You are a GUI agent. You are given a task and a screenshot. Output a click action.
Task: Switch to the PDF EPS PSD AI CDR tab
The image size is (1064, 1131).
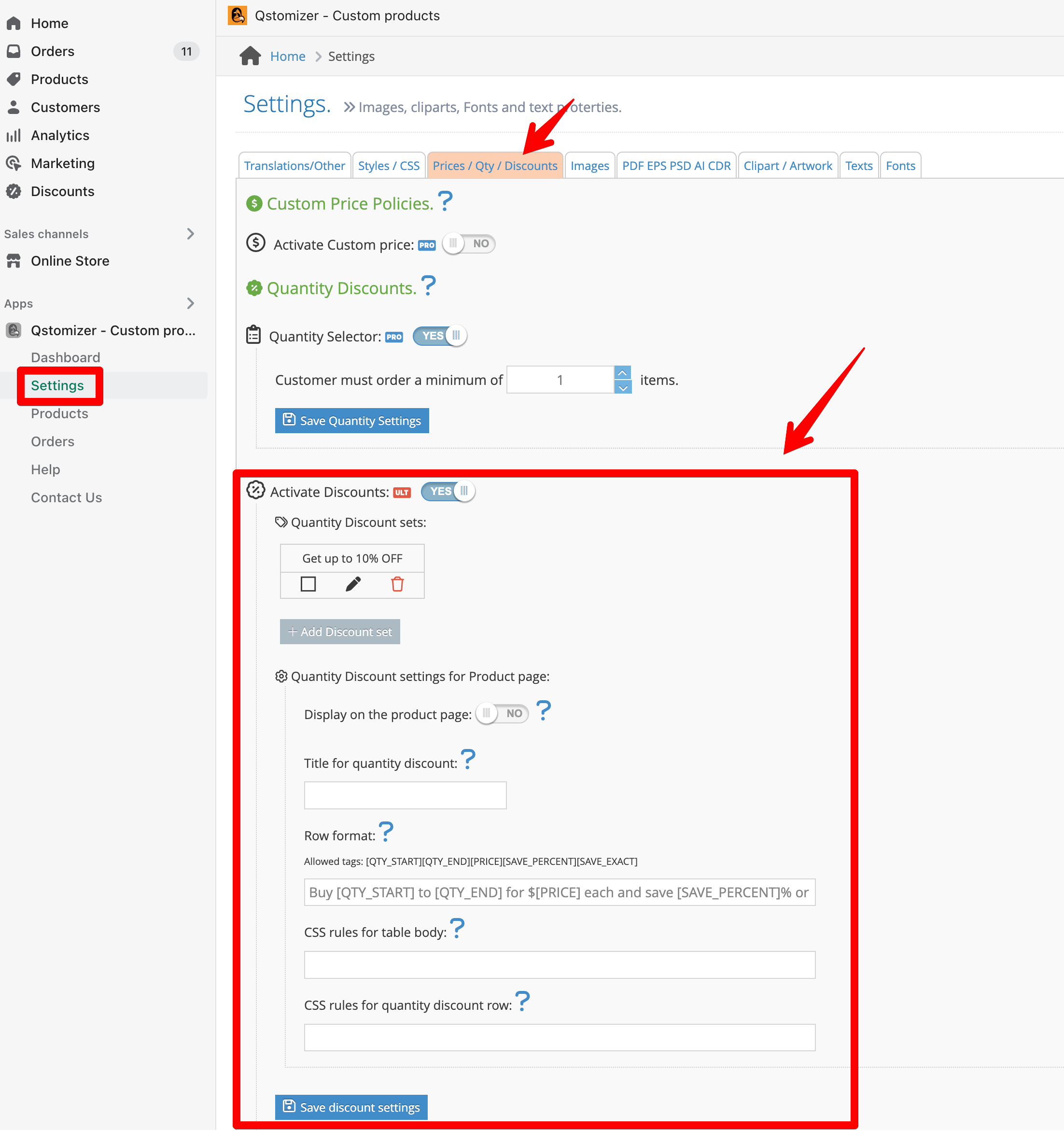(x=676, y=166)
